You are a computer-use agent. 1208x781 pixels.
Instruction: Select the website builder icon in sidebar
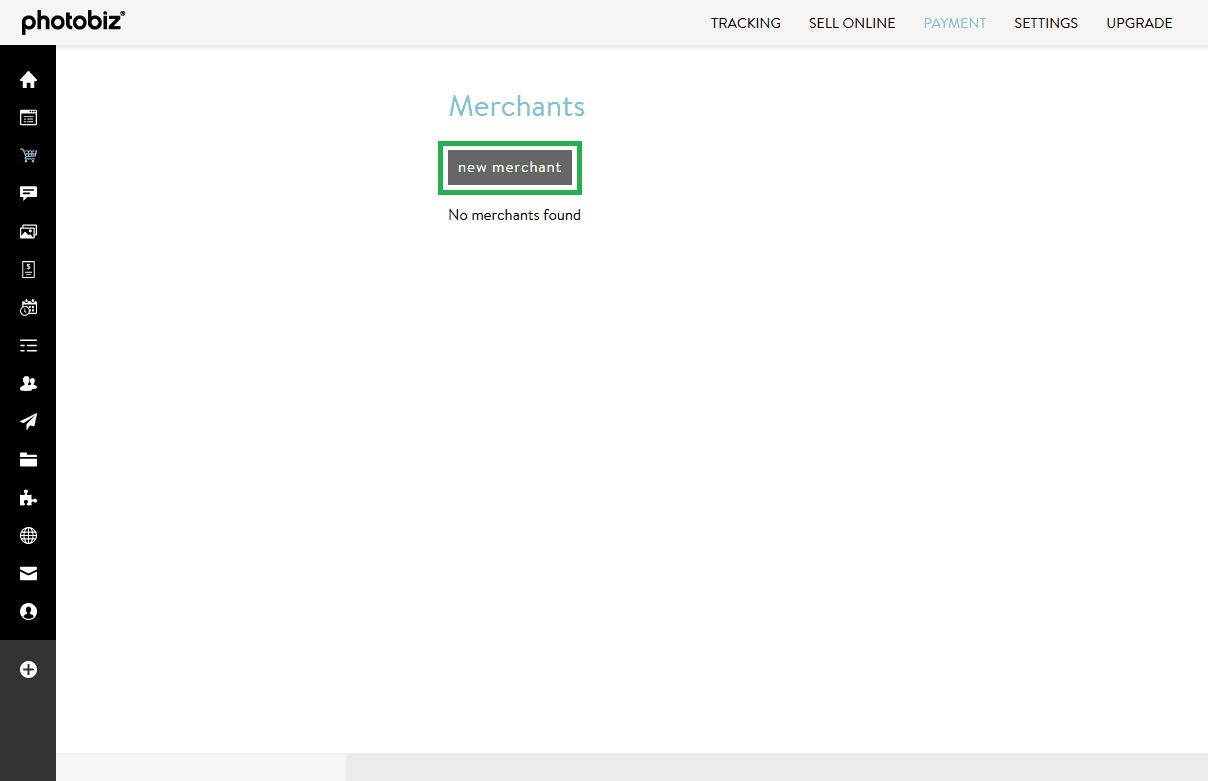pyautogui.click(x=28, y=117)
